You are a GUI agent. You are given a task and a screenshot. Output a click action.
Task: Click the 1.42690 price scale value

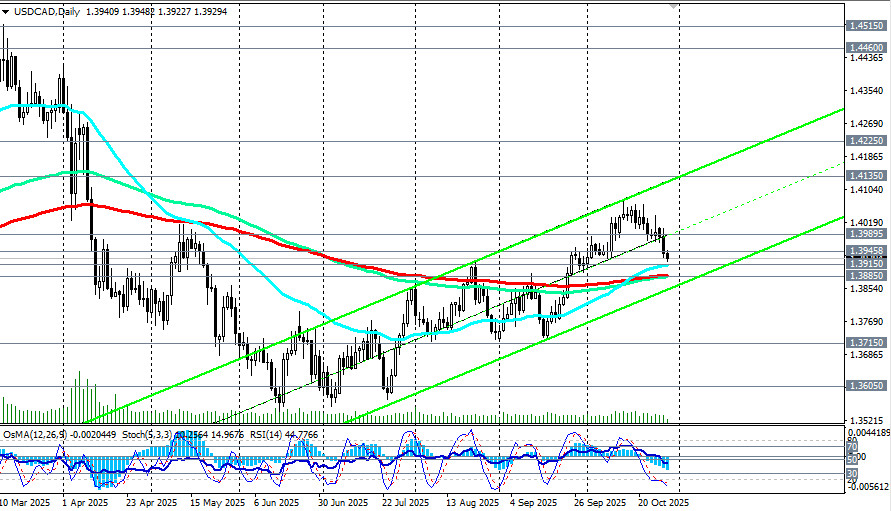point(867,124)
